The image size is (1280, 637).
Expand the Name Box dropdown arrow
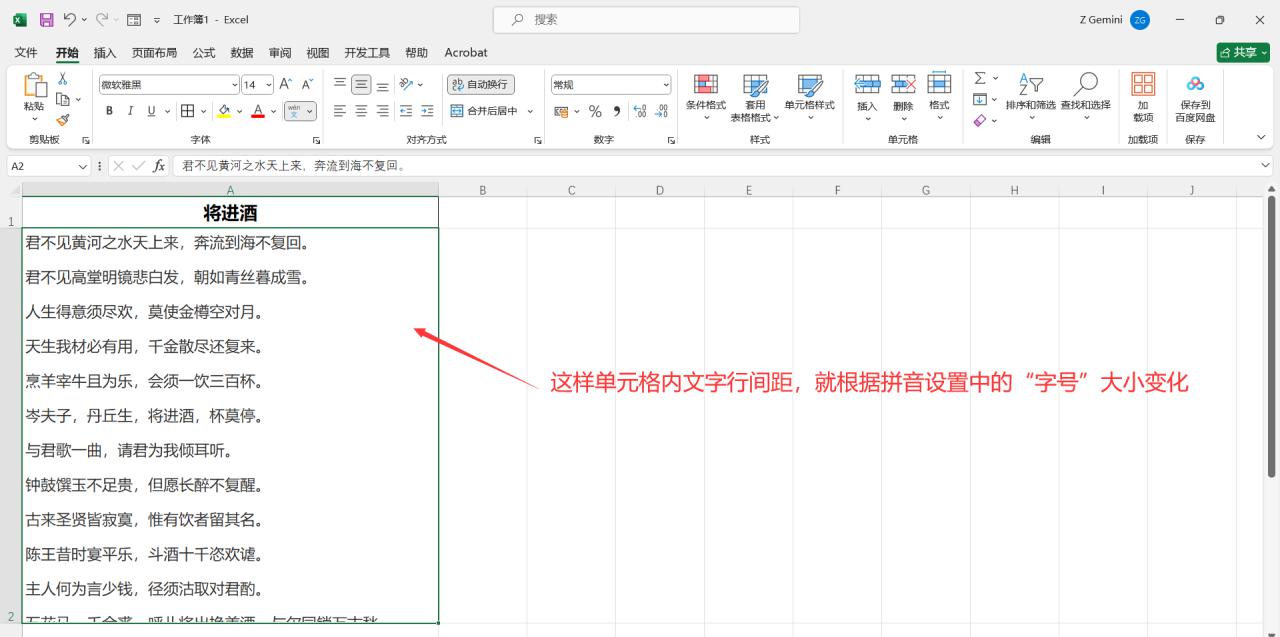coord(83,166)
